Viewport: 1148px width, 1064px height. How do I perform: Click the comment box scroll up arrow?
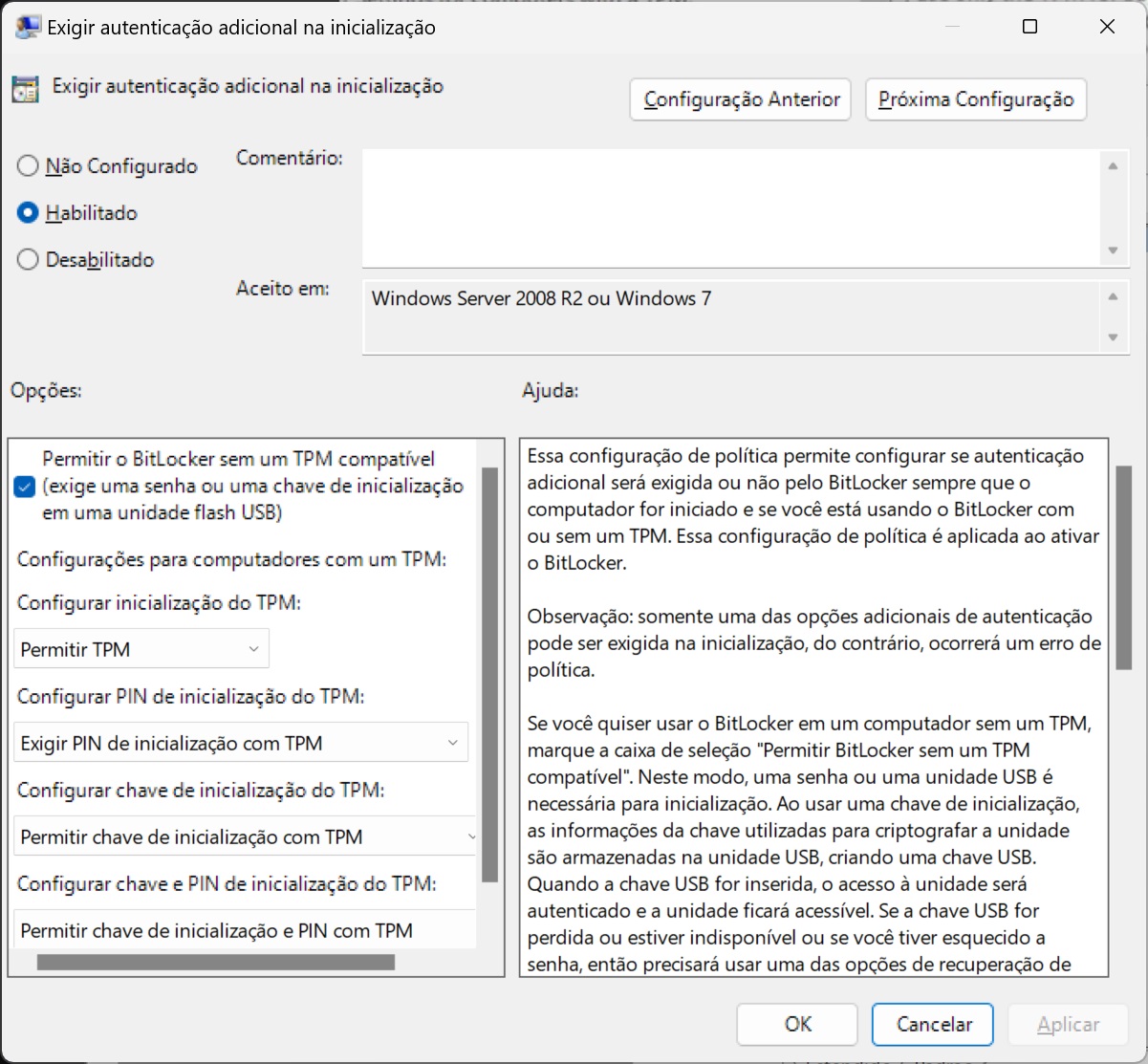pyautogui.click(x=1113, y=166)
